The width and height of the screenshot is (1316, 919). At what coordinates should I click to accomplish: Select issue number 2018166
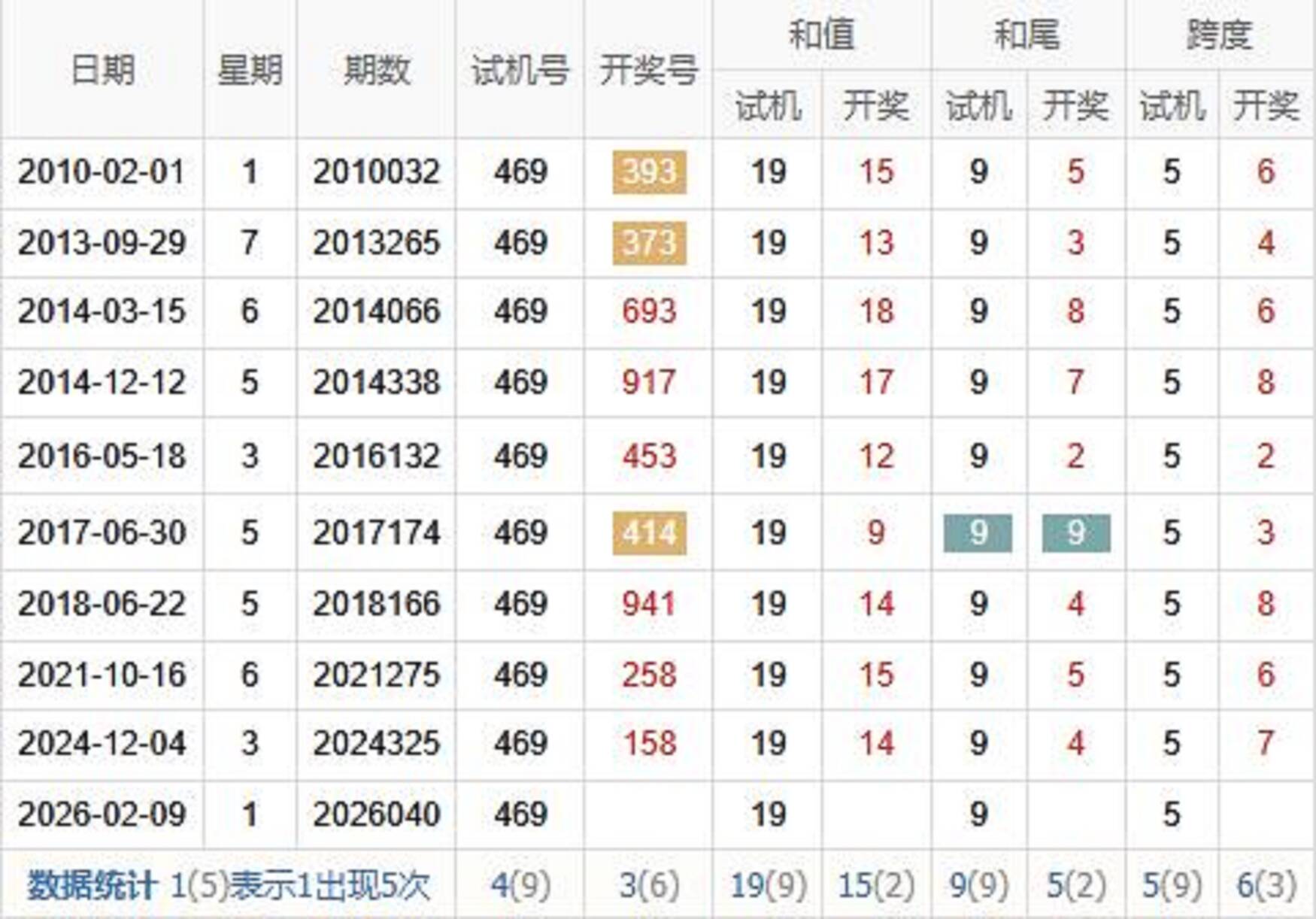(376, 604)
